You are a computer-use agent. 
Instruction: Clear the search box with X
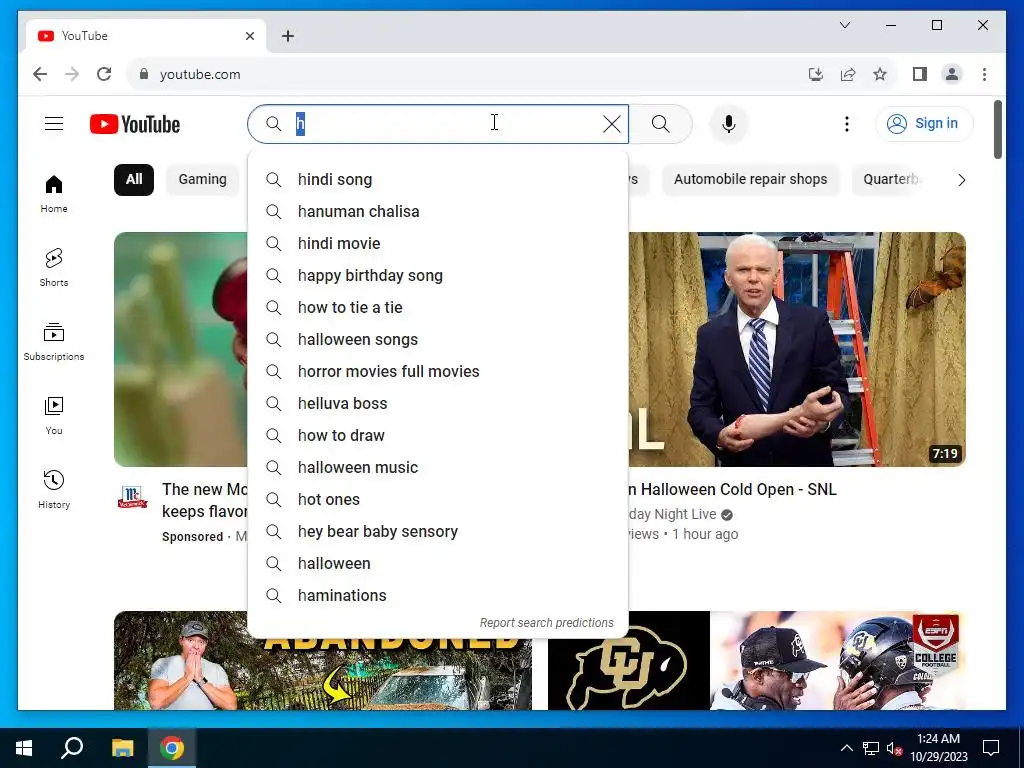click(x=612, y=124)
